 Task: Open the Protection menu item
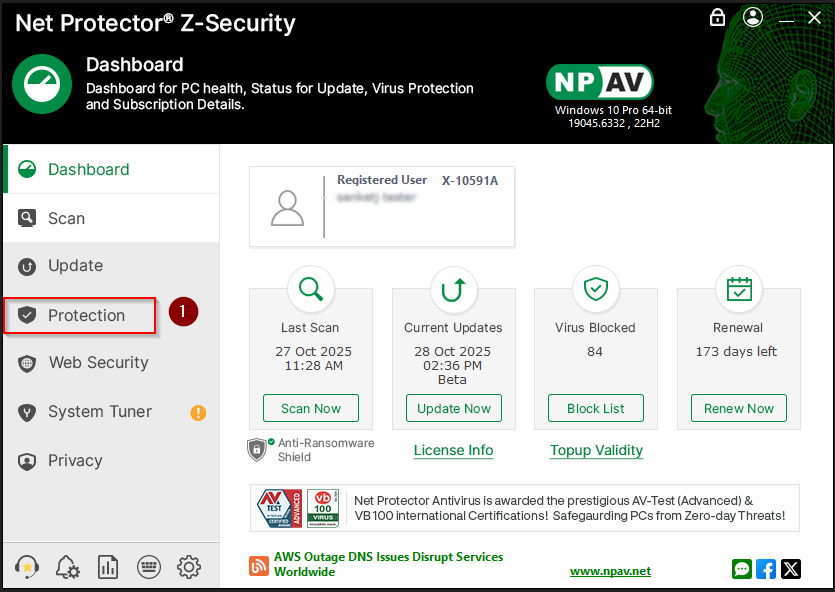pos(86,315)
